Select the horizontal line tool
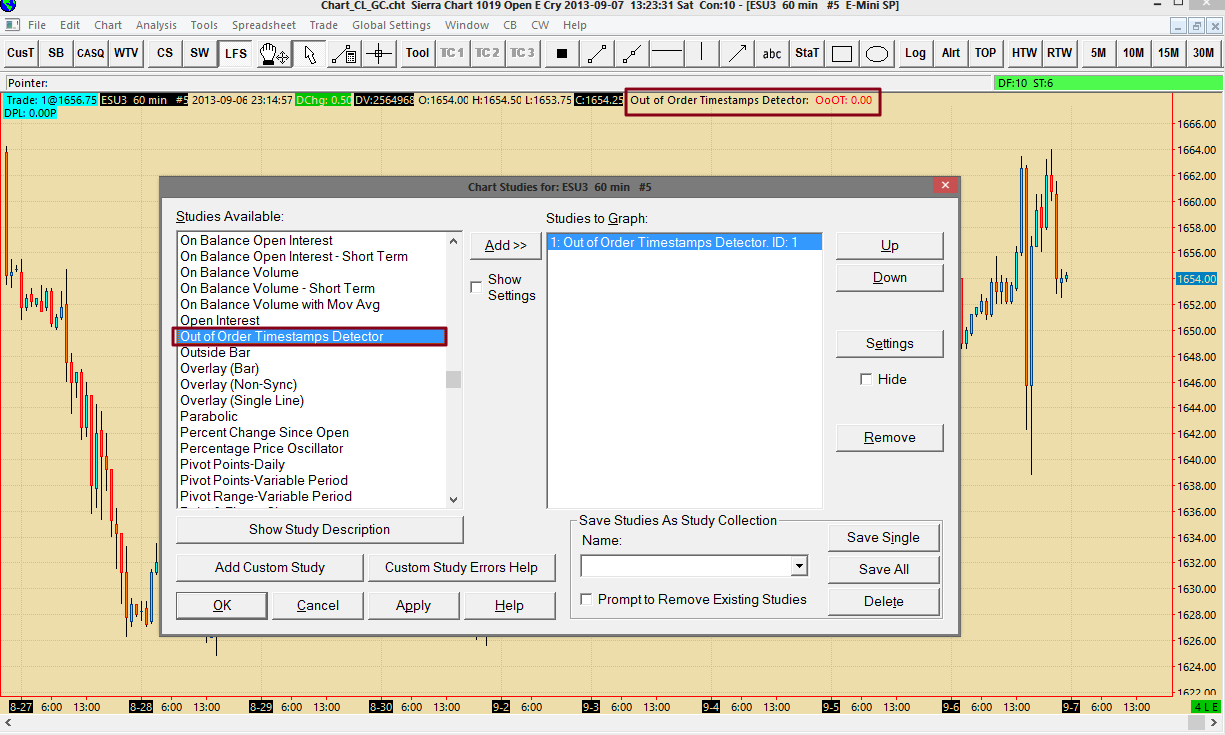 667,53
